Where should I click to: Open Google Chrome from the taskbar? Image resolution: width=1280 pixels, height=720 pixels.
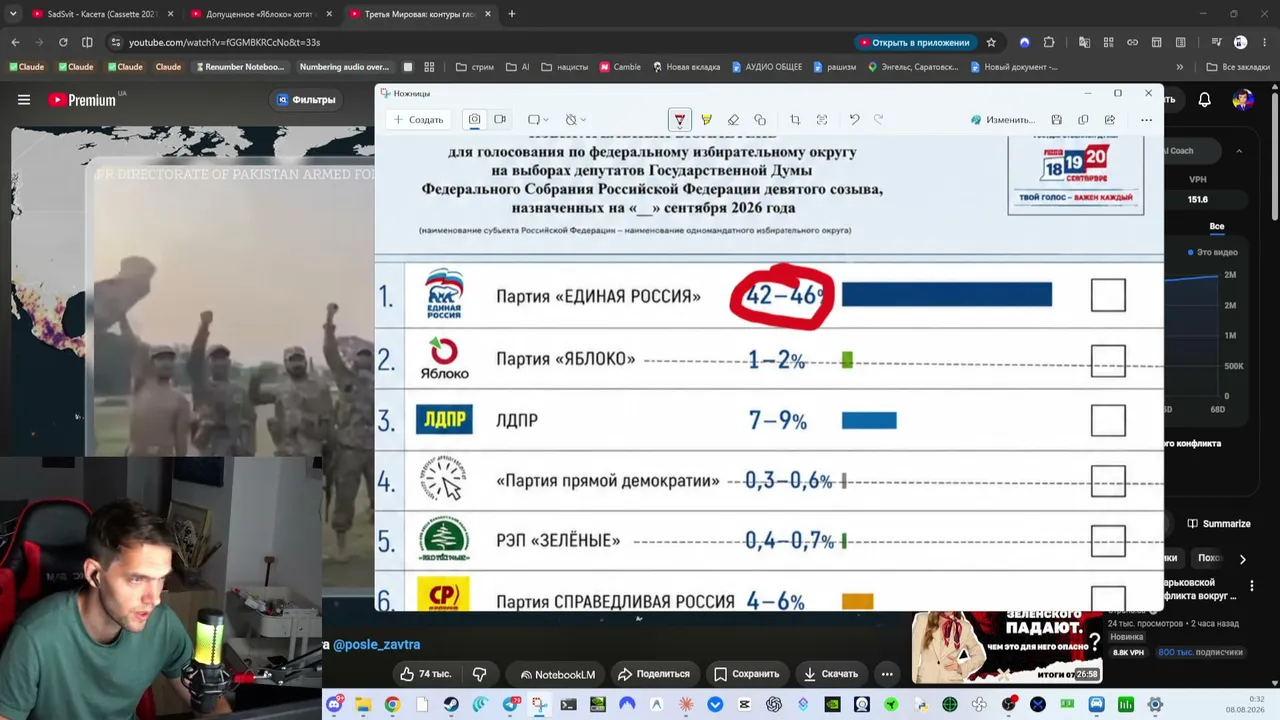(392, 705)
